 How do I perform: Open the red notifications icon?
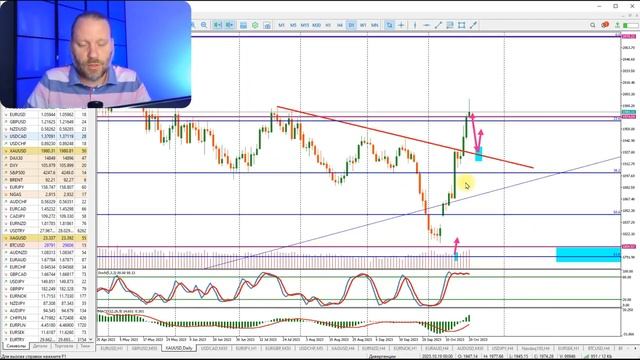(x=605, y=25)
